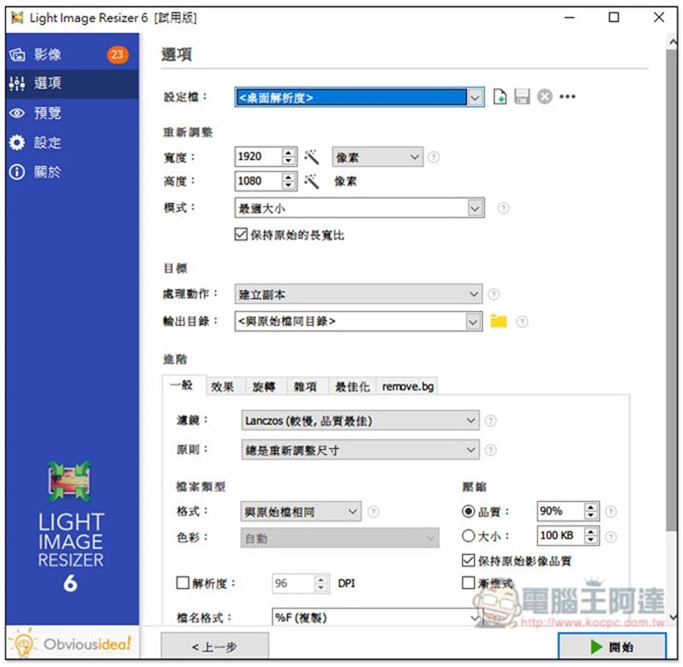
Task: Click the help icon next to 模式
Action: pyautogui.click(x=503, y=208)
